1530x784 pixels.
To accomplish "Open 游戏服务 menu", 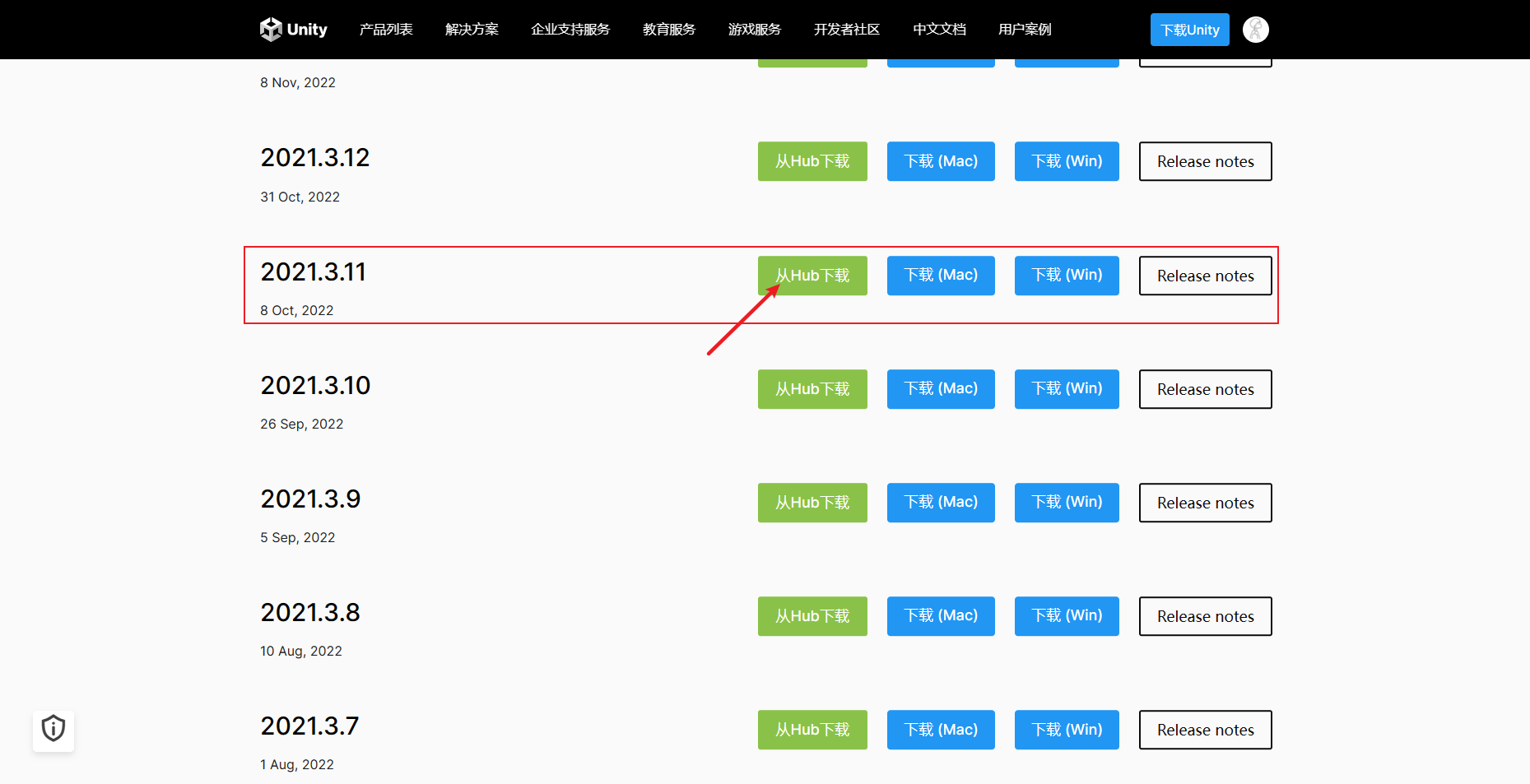I will (755, 30).
